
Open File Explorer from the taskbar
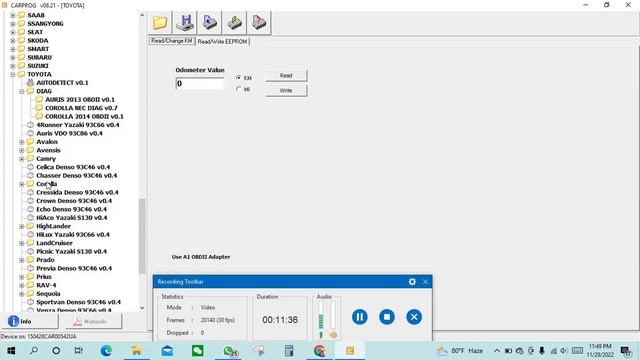tap(136, 351)
